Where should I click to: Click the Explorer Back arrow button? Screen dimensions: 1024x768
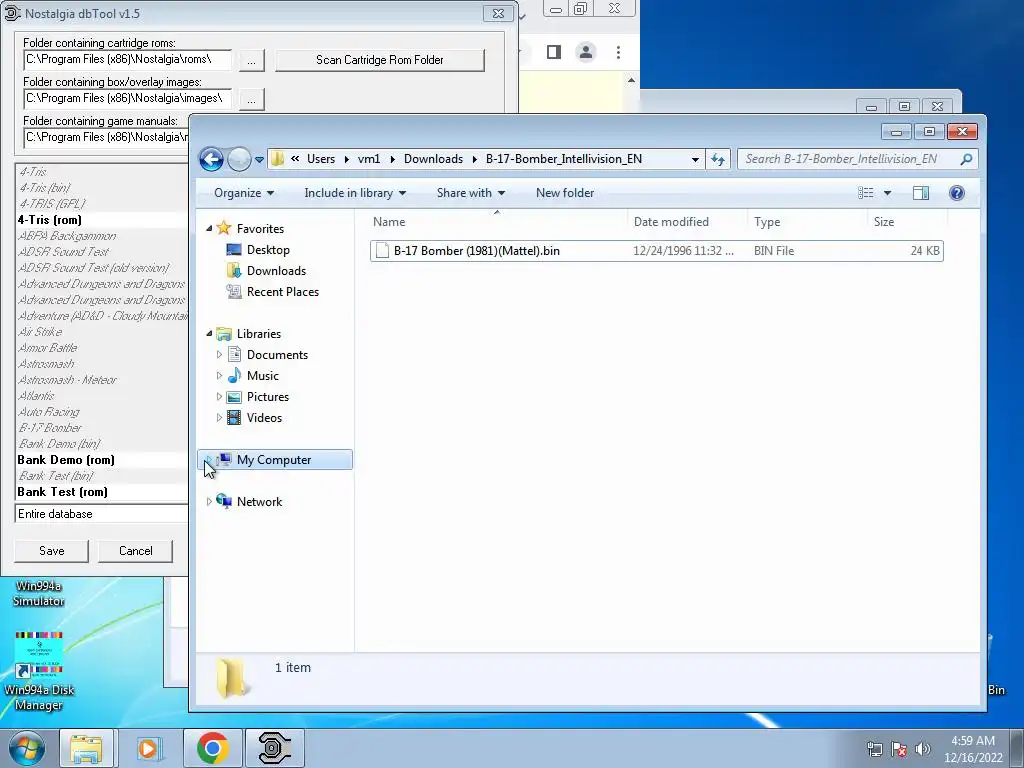[211, 159]
